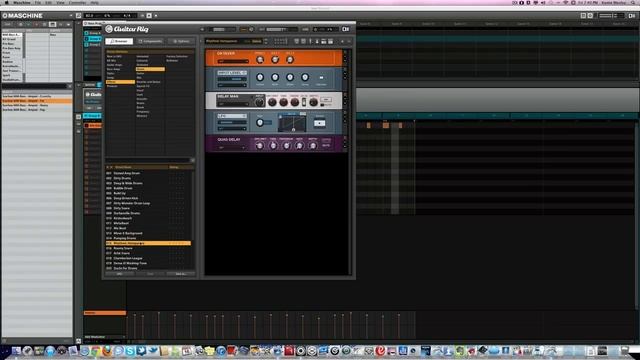Clear the Maschine browser search with X
Viewport: 640px width, 360px height.
pyautogui.click(x=69, y=86)
